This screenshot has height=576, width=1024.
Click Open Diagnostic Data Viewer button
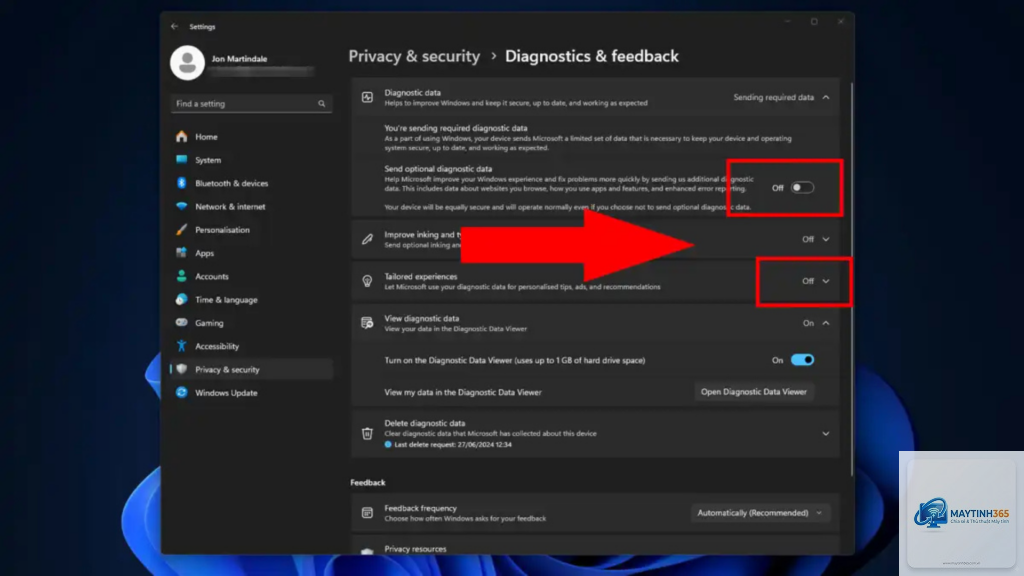[x=754, y=392]
